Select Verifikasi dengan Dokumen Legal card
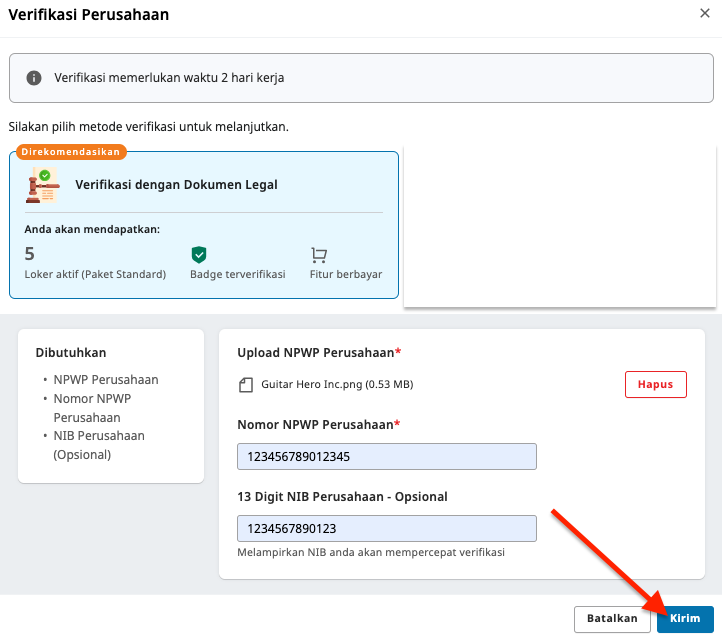The width and height of the screenshot is (722, 641). click(x=204, y=225)
